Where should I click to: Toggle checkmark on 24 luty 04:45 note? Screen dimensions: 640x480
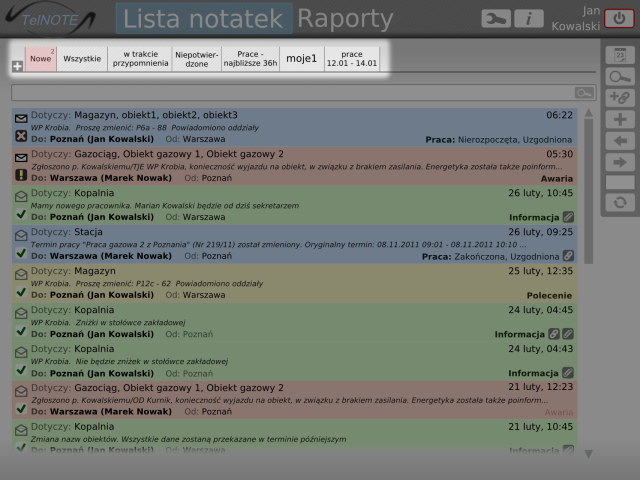click(21, 331)
